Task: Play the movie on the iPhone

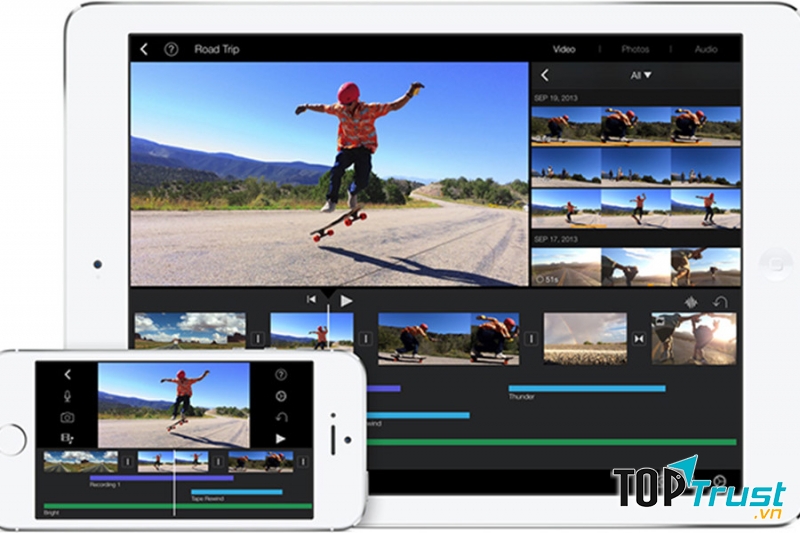Action: (x=281, y=439)
